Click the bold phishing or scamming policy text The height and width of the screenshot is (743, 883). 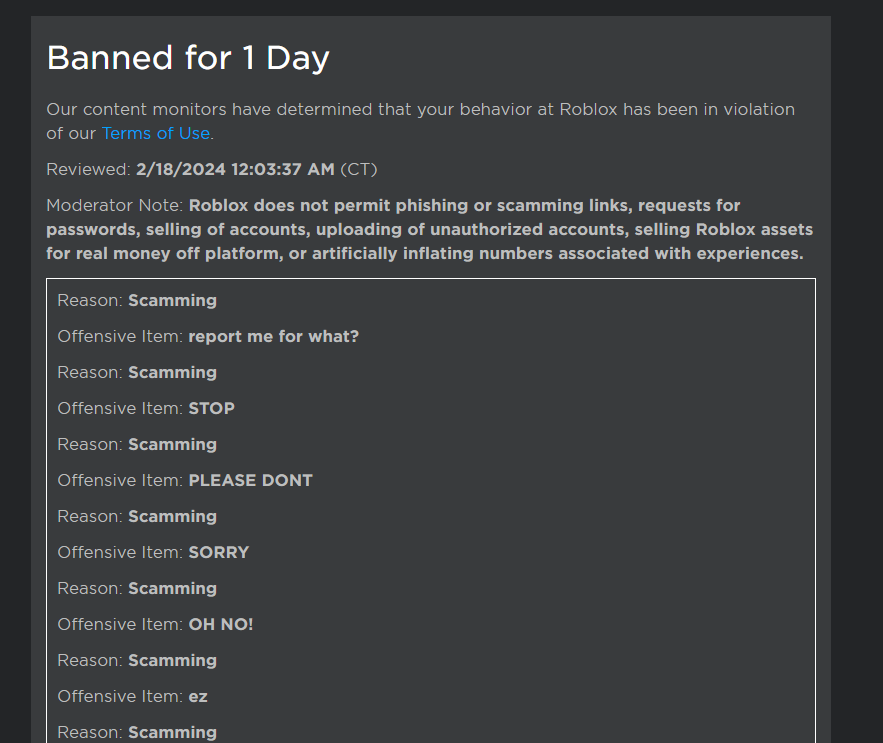430,230
